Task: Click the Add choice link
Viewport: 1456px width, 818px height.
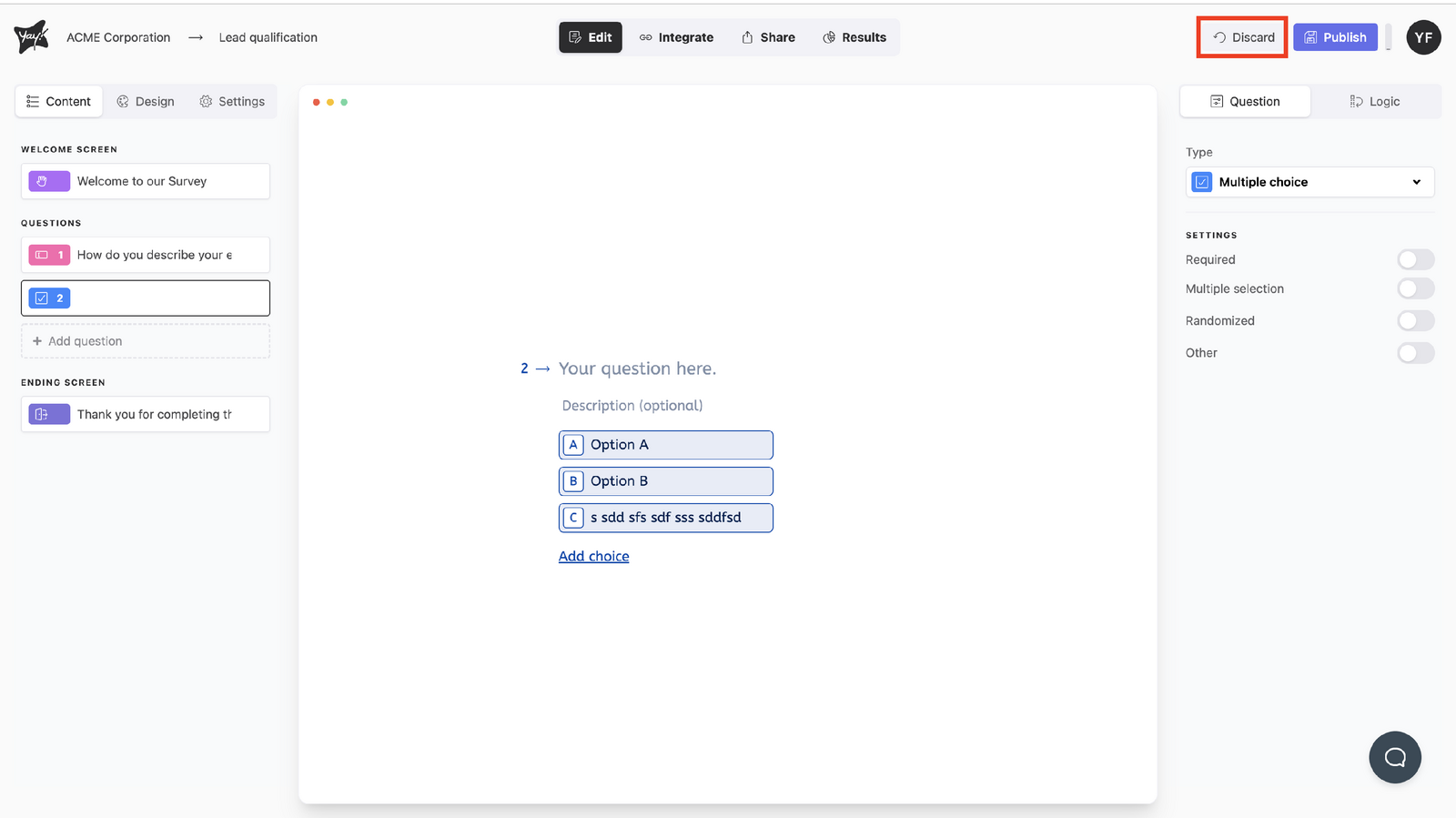Action: coord(593,556)
